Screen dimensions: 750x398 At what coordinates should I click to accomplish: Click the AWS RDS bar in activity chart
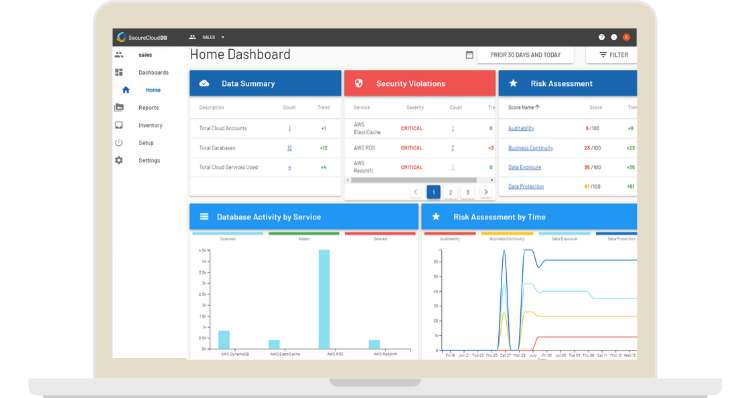(x=324, y=299)
